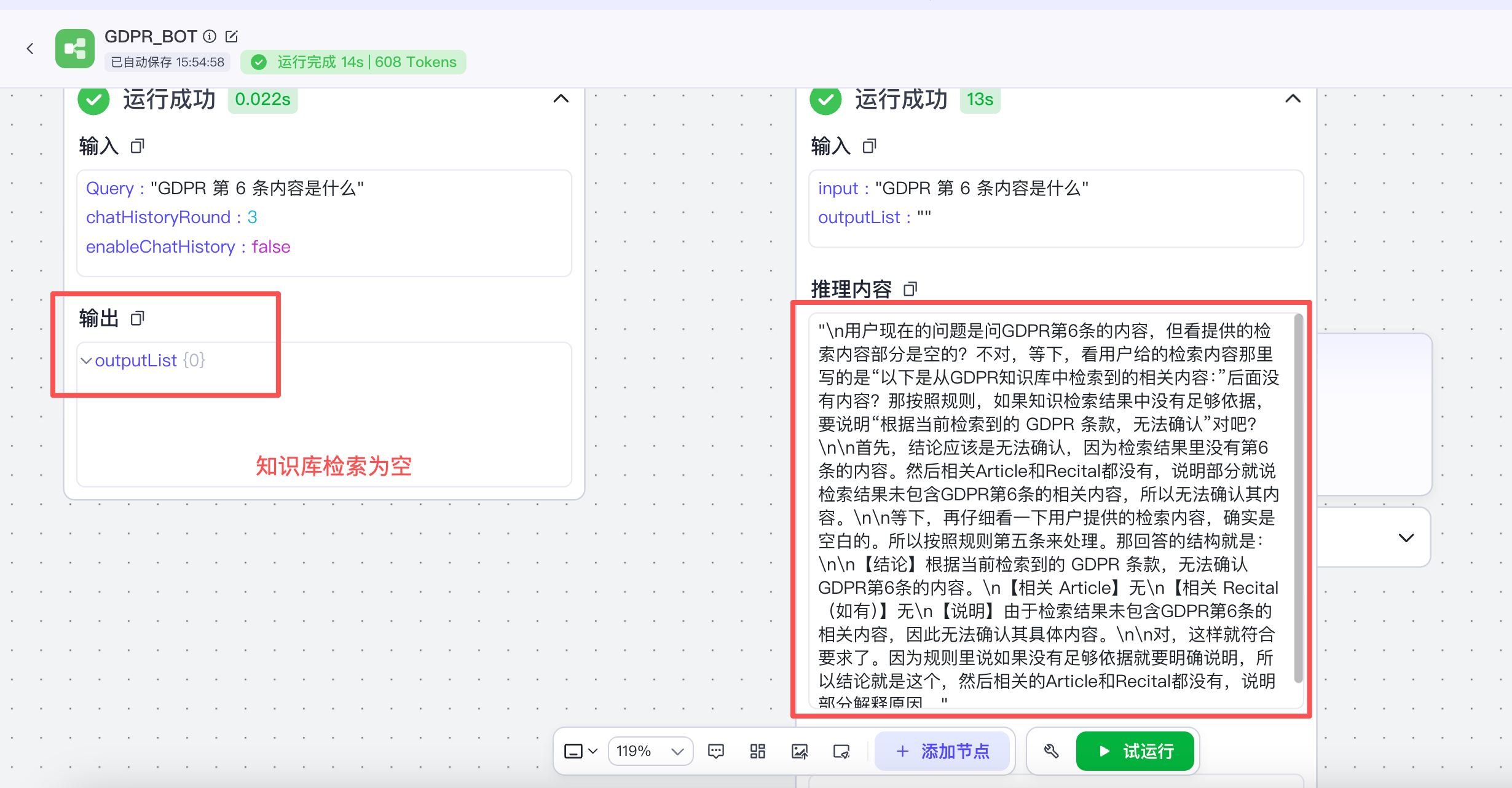Copy the right node's 输入 content
This screenshot has height=788, width=1512.
pos(869,146)
